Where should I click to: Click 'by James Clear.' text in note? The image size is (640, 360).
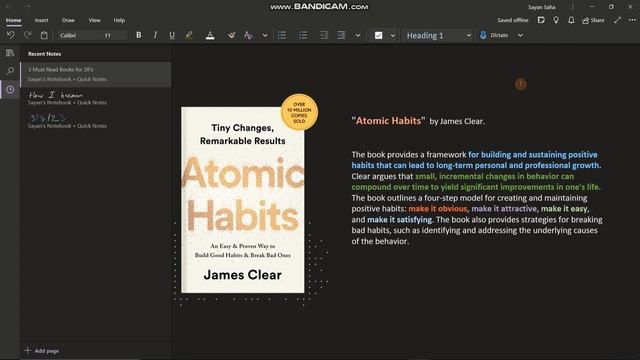(x=457, y=121)
